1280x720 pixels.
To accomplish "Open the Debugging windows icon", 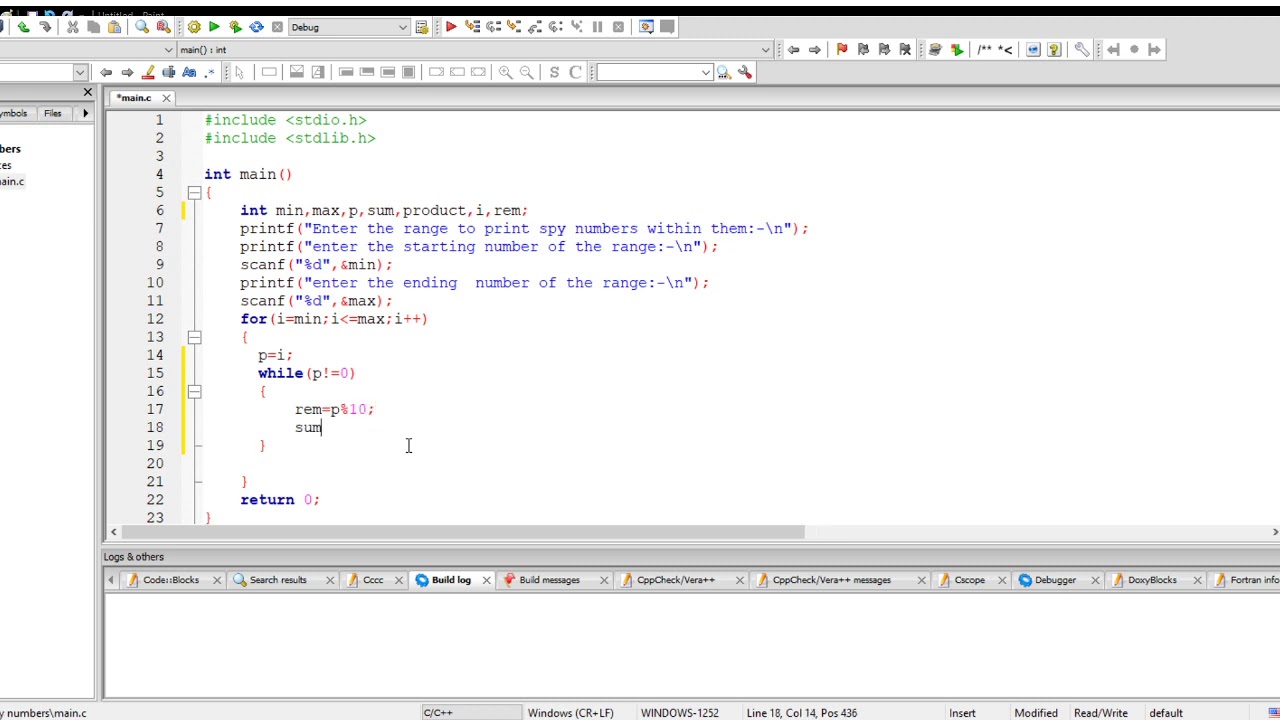I will tap(646, 27).
